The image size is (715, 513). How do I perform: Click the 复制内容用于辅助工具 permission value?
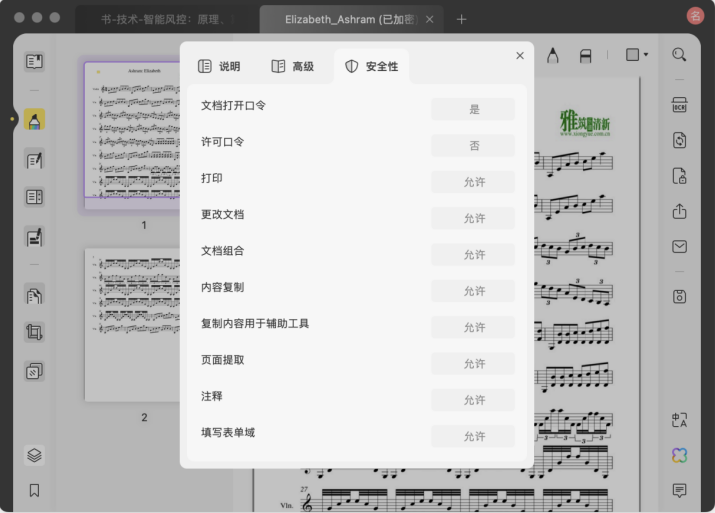(473, 327)
